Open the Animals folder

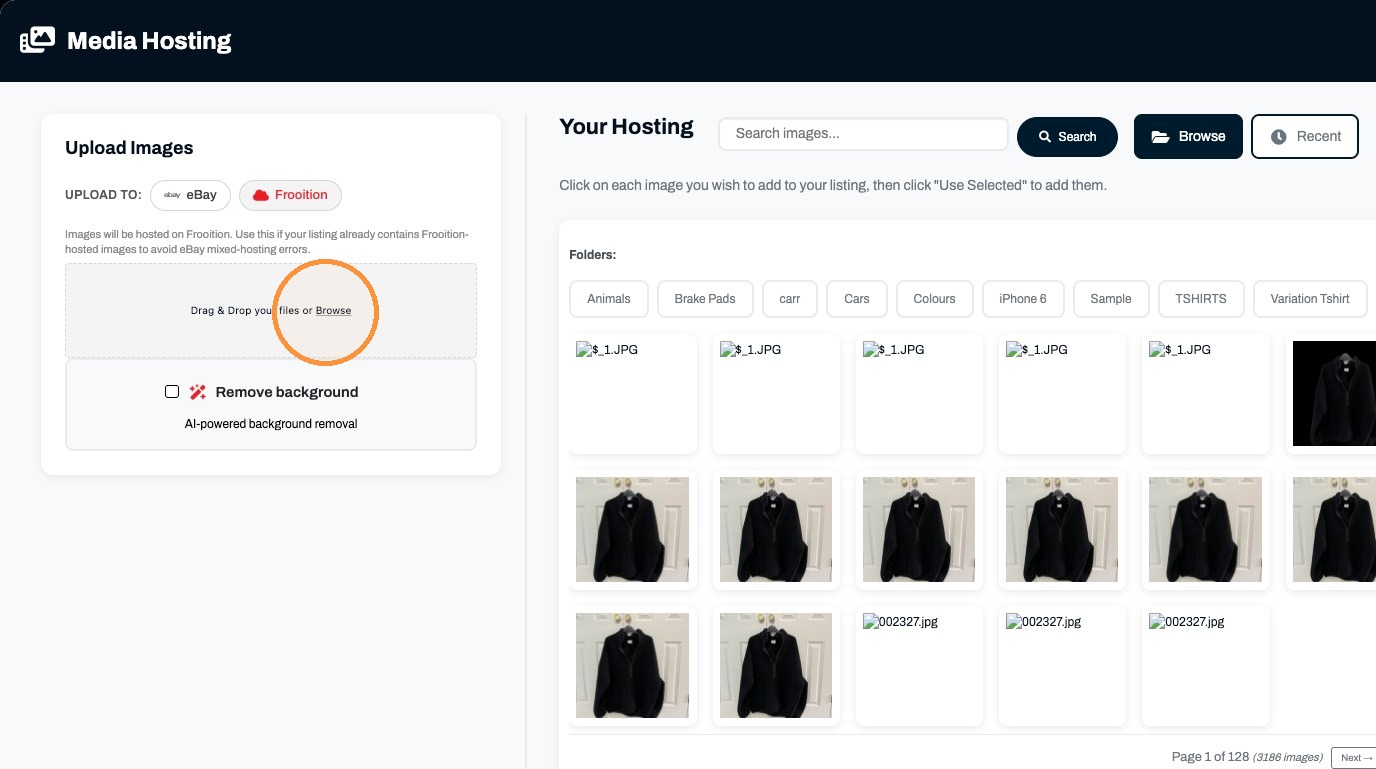(609, 298)
